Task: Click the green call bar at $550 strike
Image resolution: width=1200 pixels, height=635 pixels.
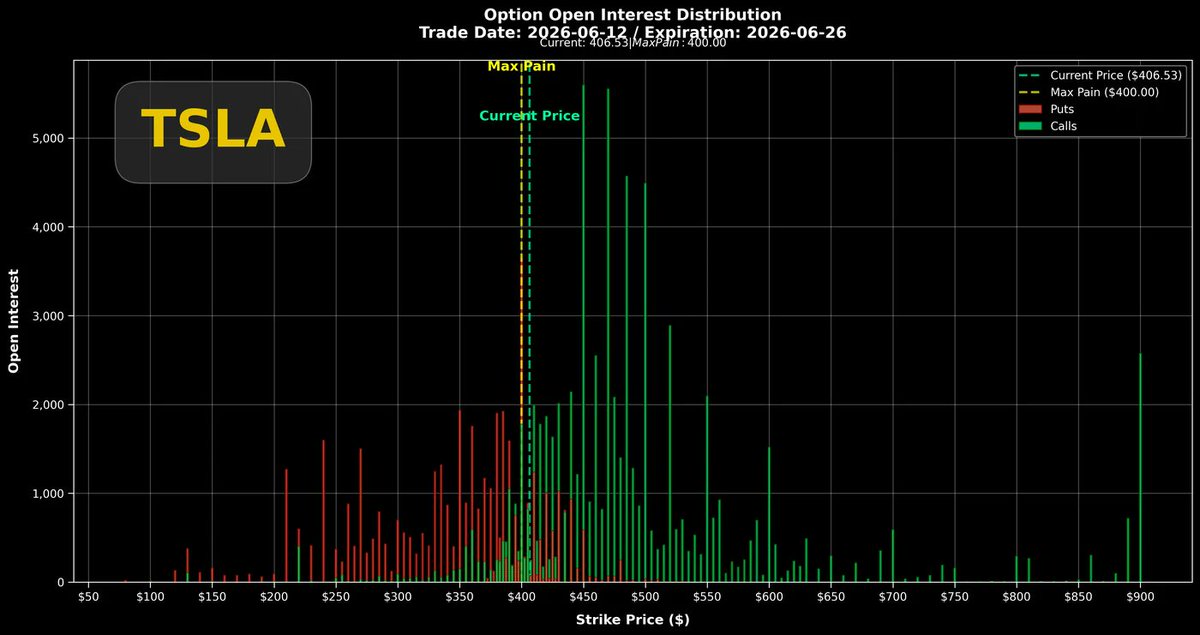Action: point(707,489)
